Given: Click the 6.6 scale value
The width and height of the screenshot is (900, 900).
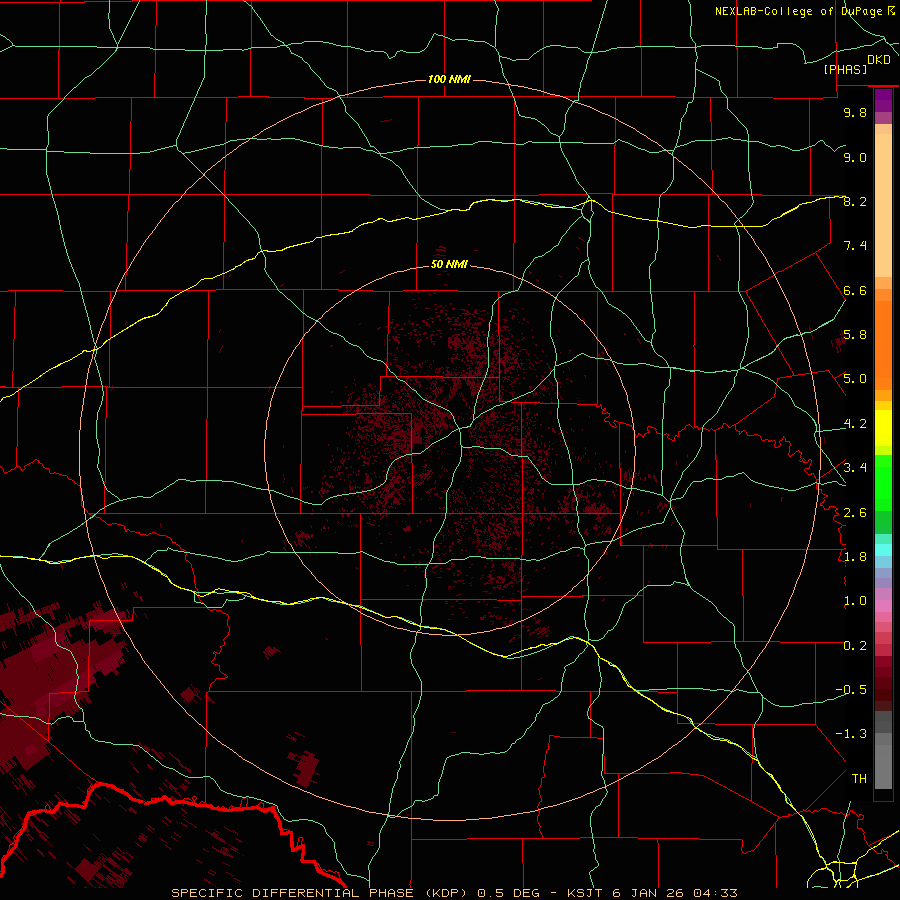Looking at the screenshot, I should [x=855, y=290].
